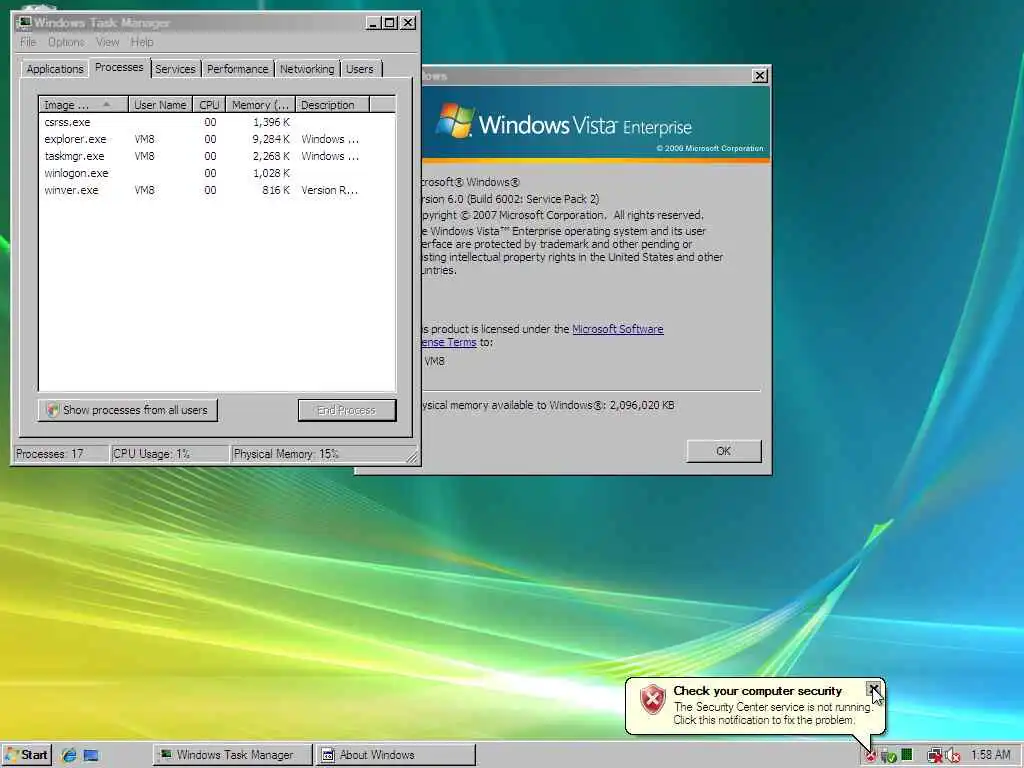
Task: Click the Physical Memory: 15% status entry
Action: (318, 454)
